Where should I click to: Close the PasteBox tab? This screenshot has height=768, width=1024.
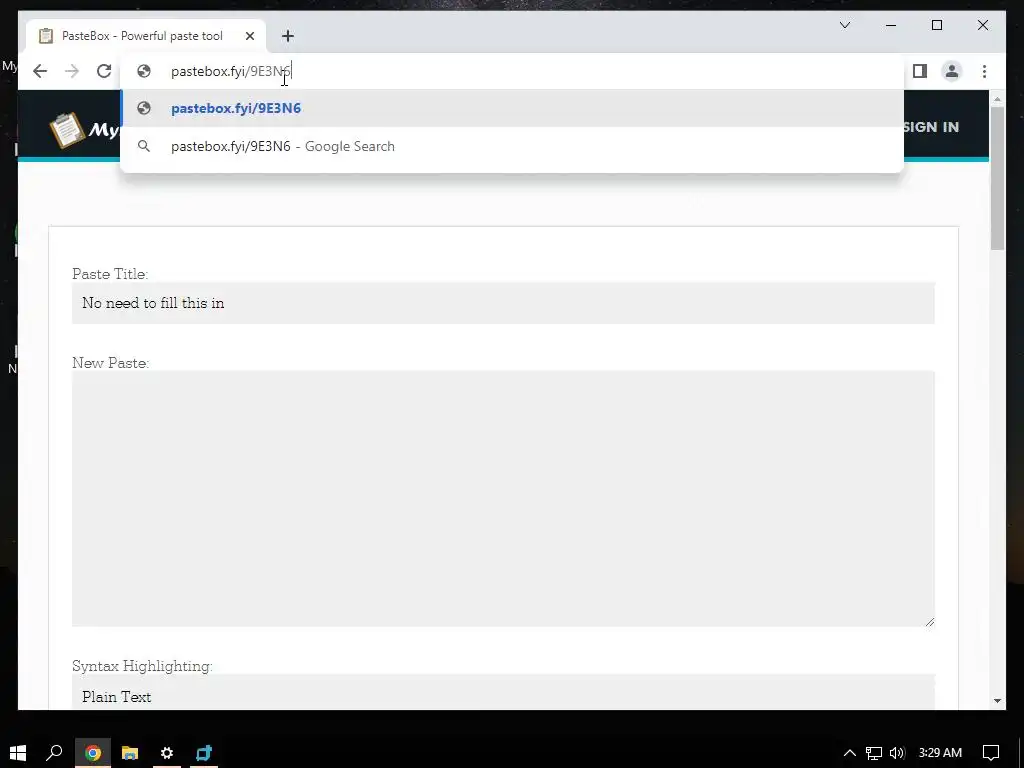[x=249, y=36]
